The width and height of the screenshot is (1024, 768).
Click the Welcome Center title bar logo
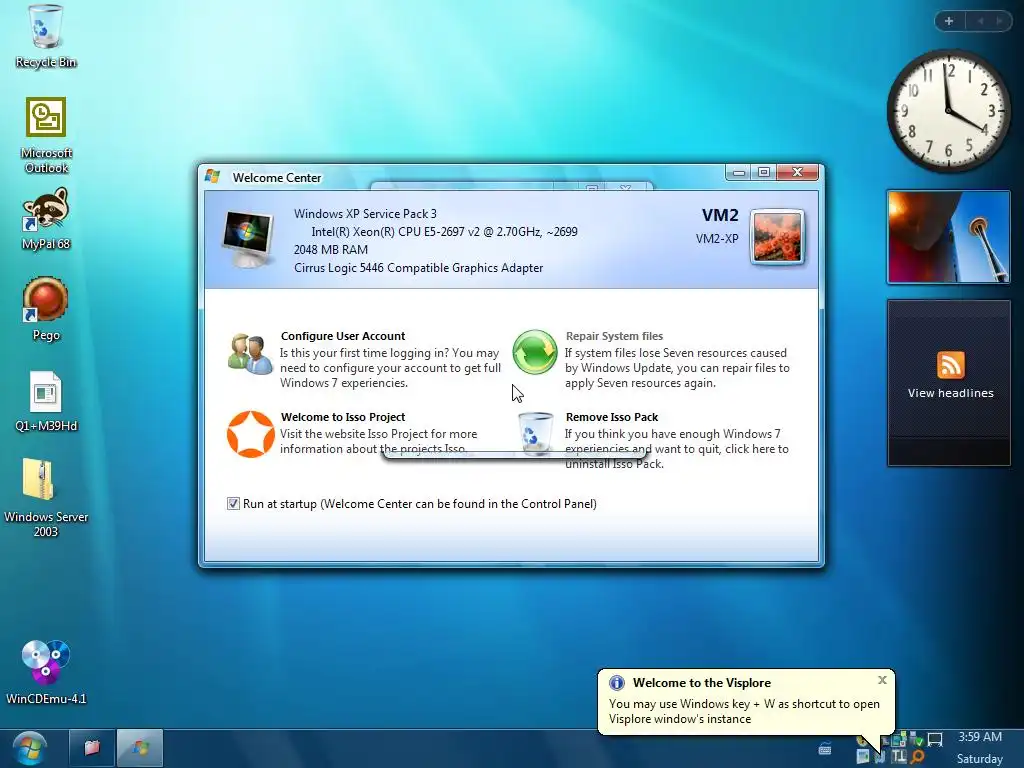coord(212,176)
